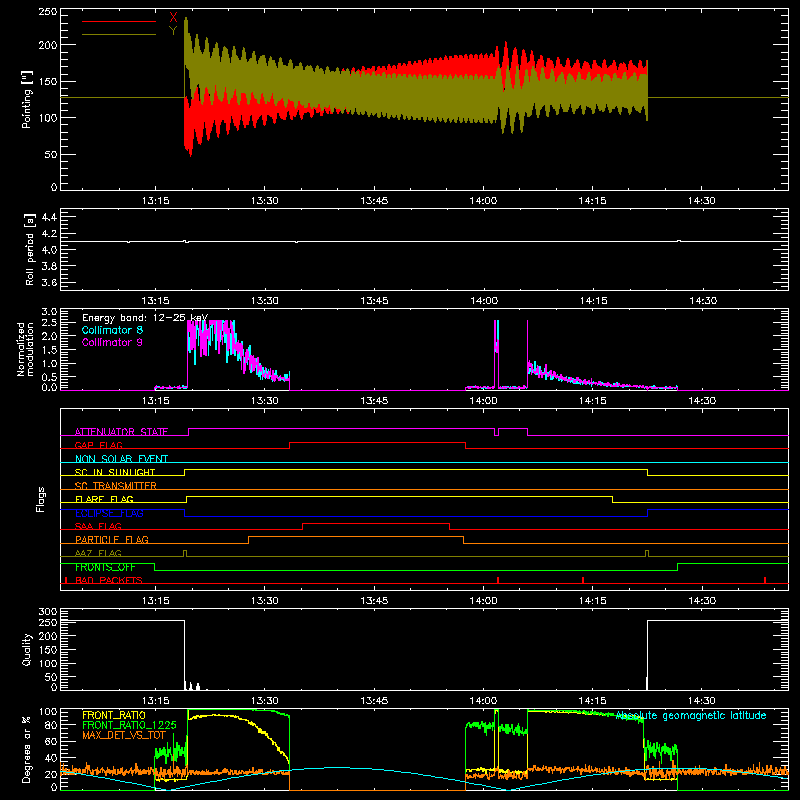Screen dimensions: 800x800
Task: Click the 3.0 tick on modulation axis
Action: pyautogui.click(x=49, y=311)
